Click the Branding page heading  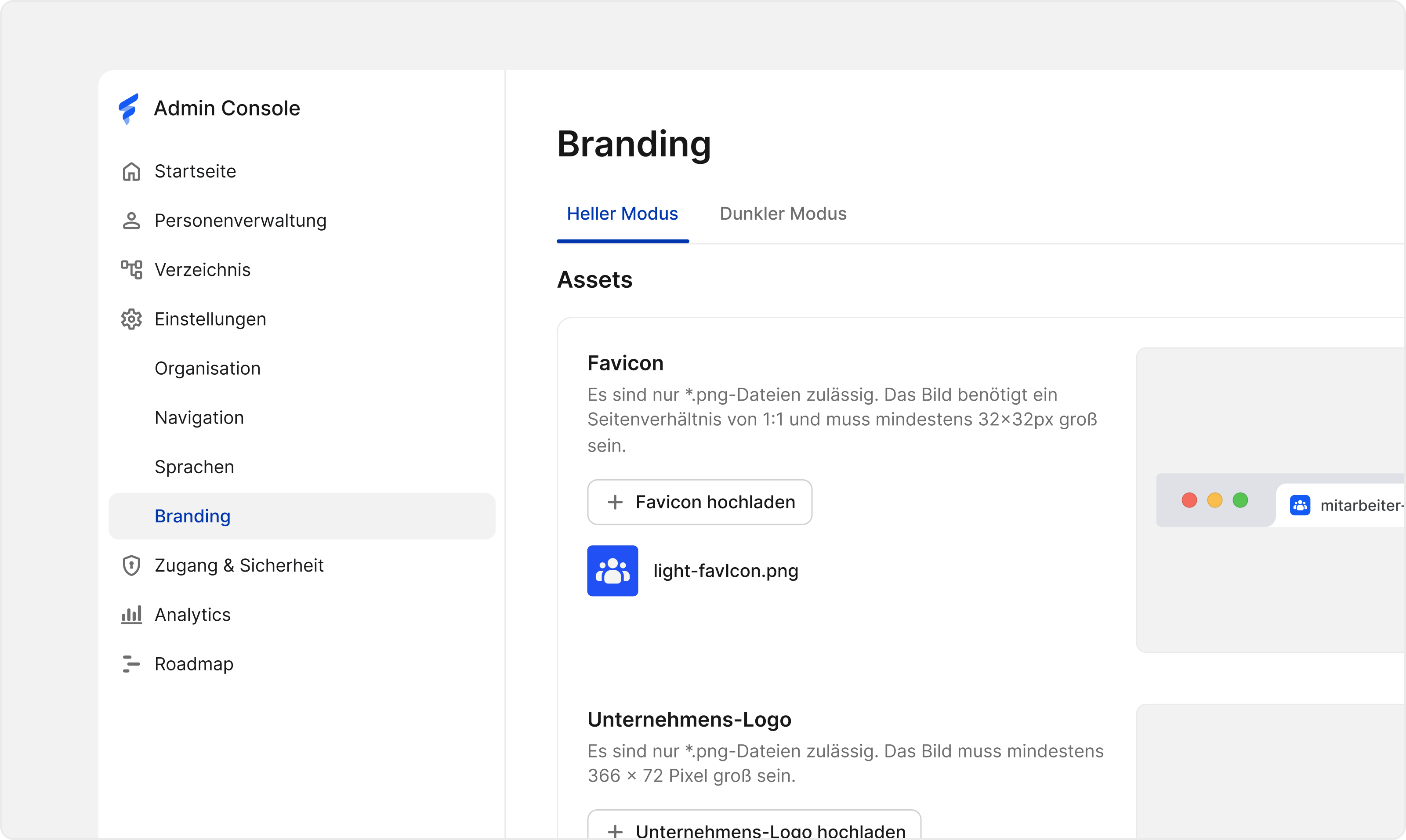pyautogui.click(x=634, y=145)
